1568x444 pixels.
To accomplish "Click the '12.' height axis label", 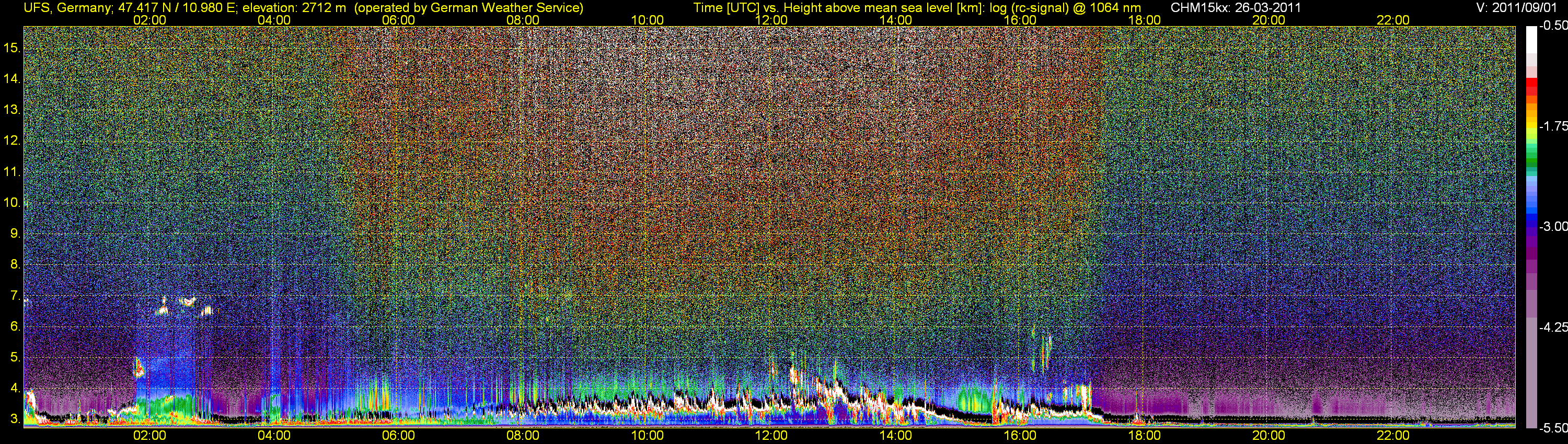I will click(12, 141).
